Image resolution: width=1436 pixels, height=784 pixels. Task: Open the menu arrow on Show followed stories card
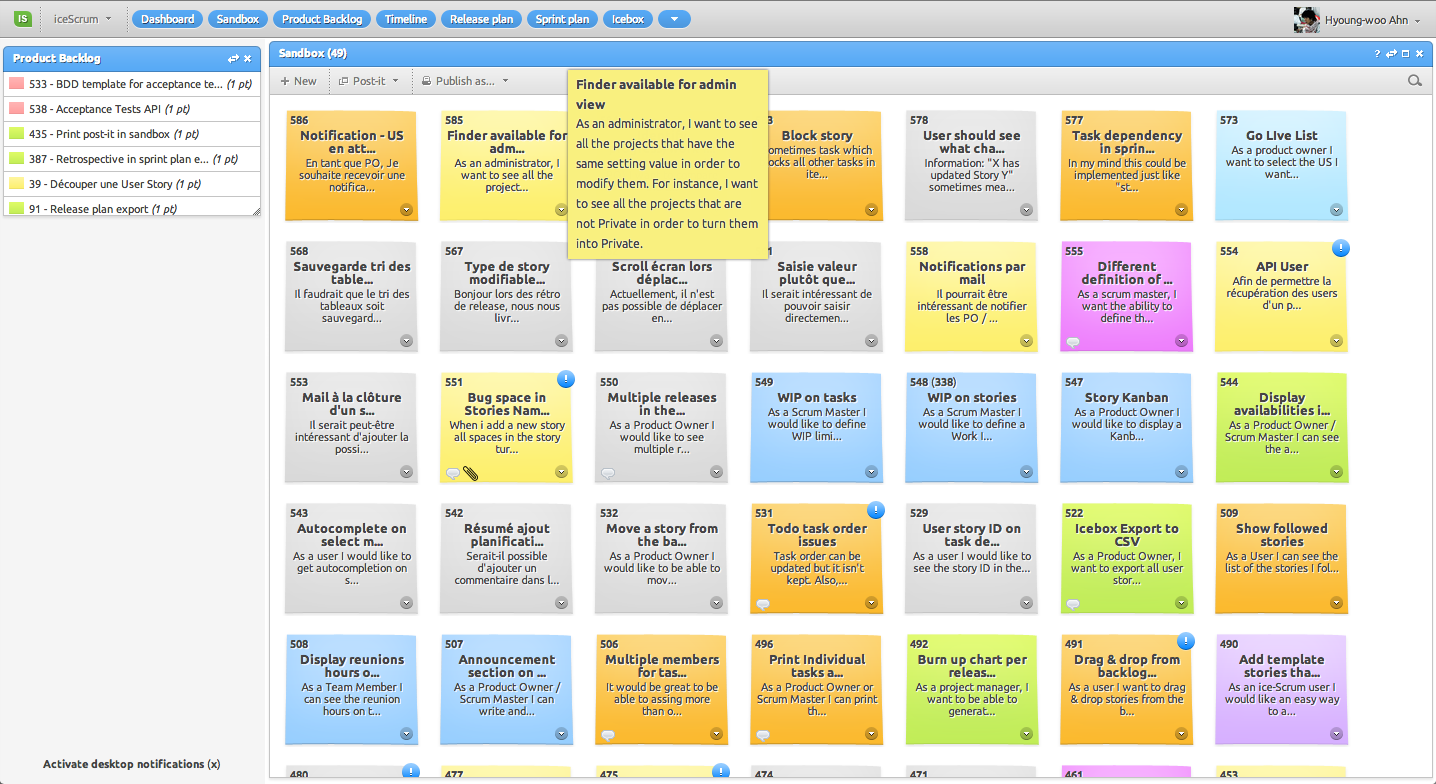tap(1337, 603)
